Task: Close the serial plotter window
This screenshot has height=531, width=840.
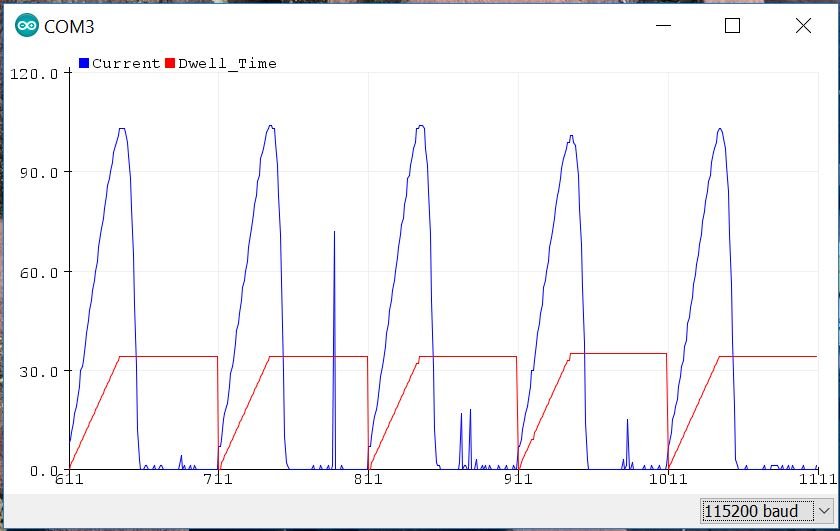Action: pyautogui.click(x=803, y=27)
